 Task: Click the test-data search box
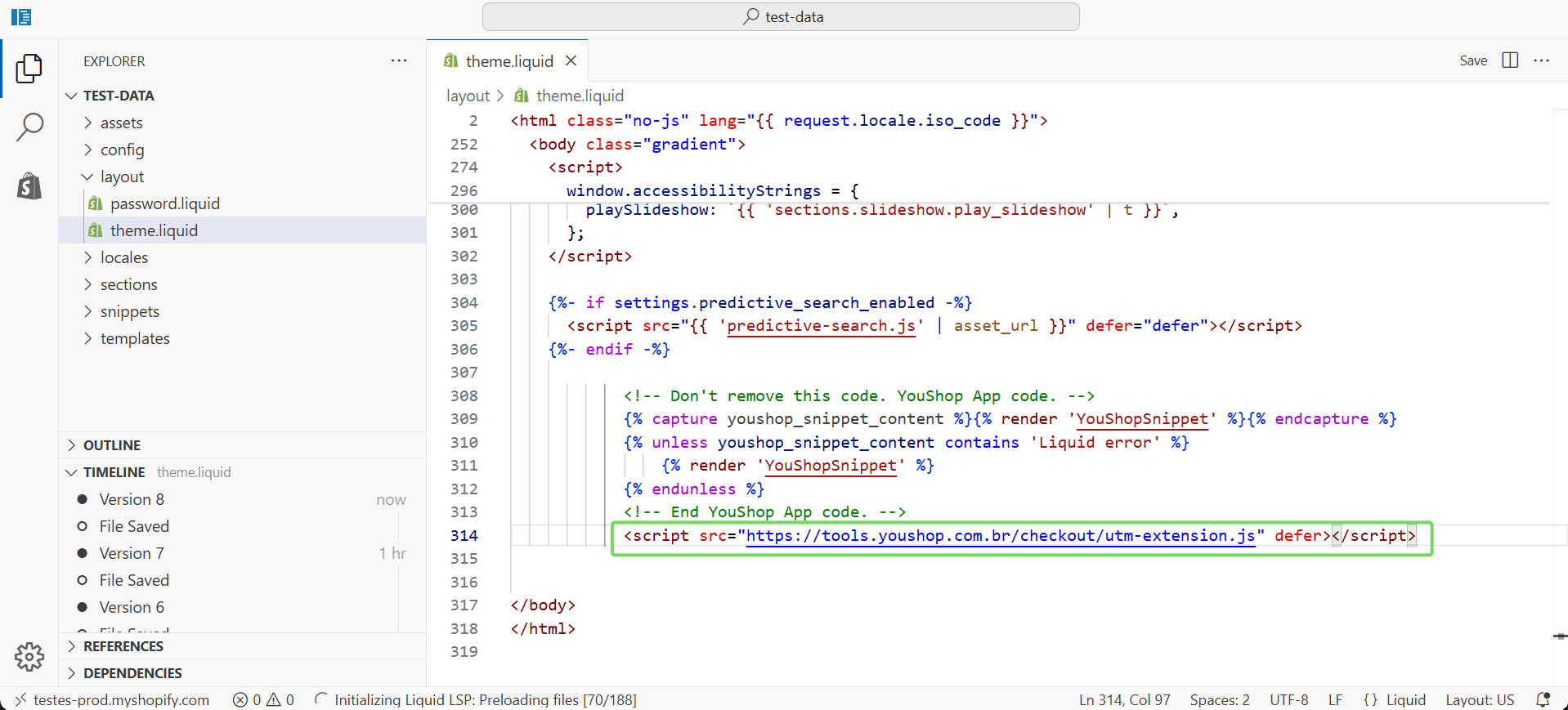coord(781,16)
